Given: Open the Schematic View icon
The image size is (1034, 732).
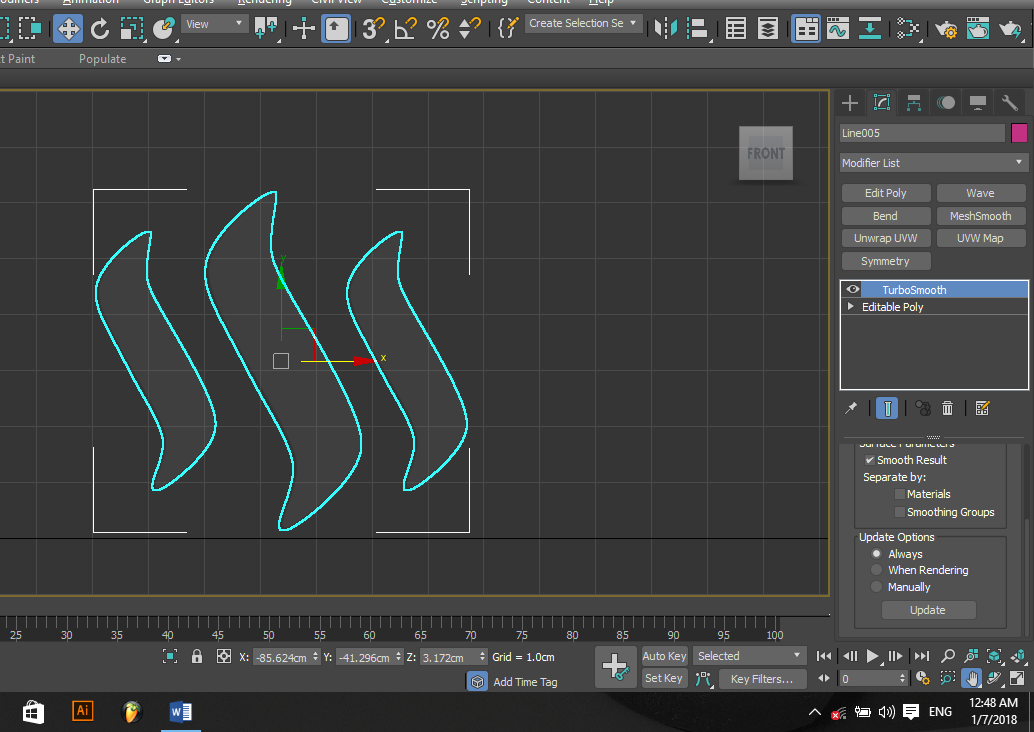Looking at the screenshot, I should pyautogui.click(x=870, y=28).
